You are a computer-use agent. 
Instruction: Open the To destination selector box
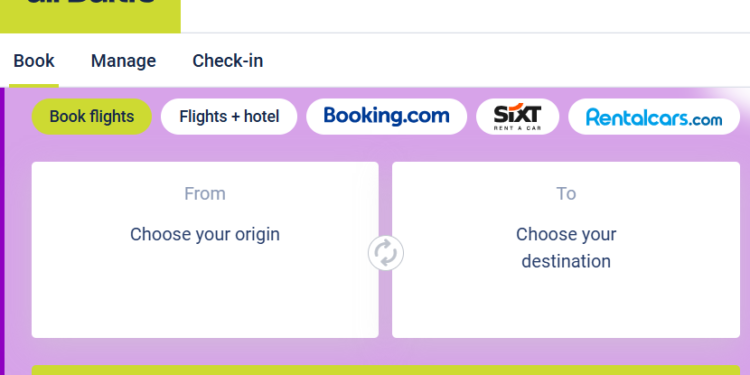click(x=566, y=250)
